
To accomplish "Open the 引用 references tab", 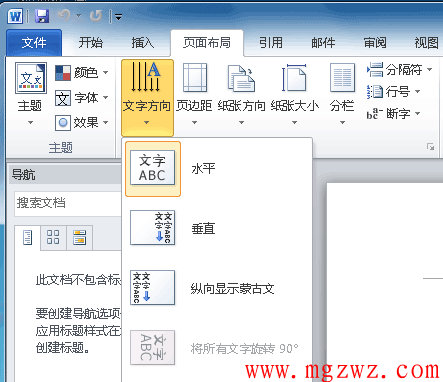I will [271, 43].
